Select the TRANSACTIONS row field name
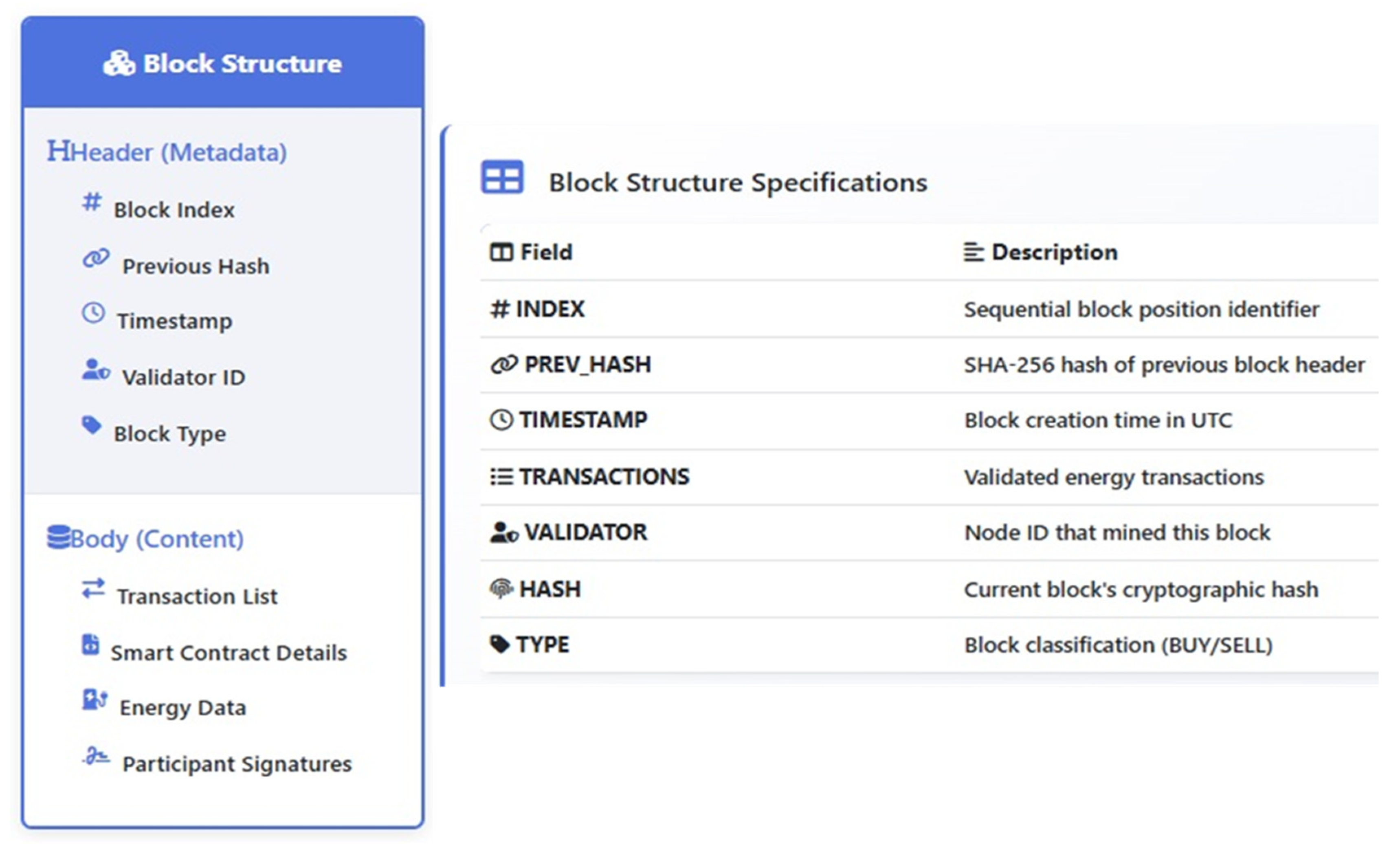 [604, 476]
